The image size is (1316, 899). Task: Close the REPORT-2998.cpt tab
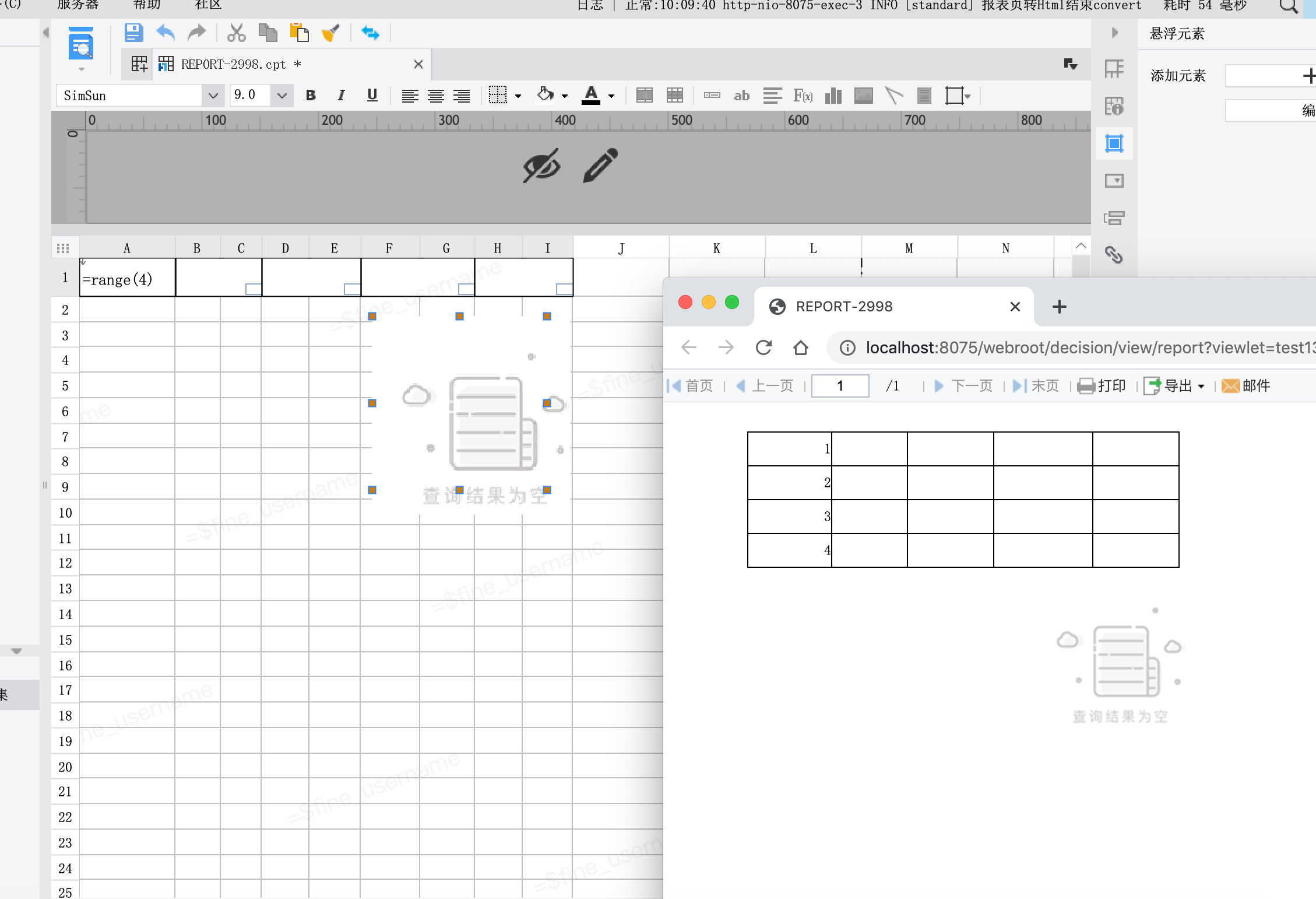click(x=418, y=64)
